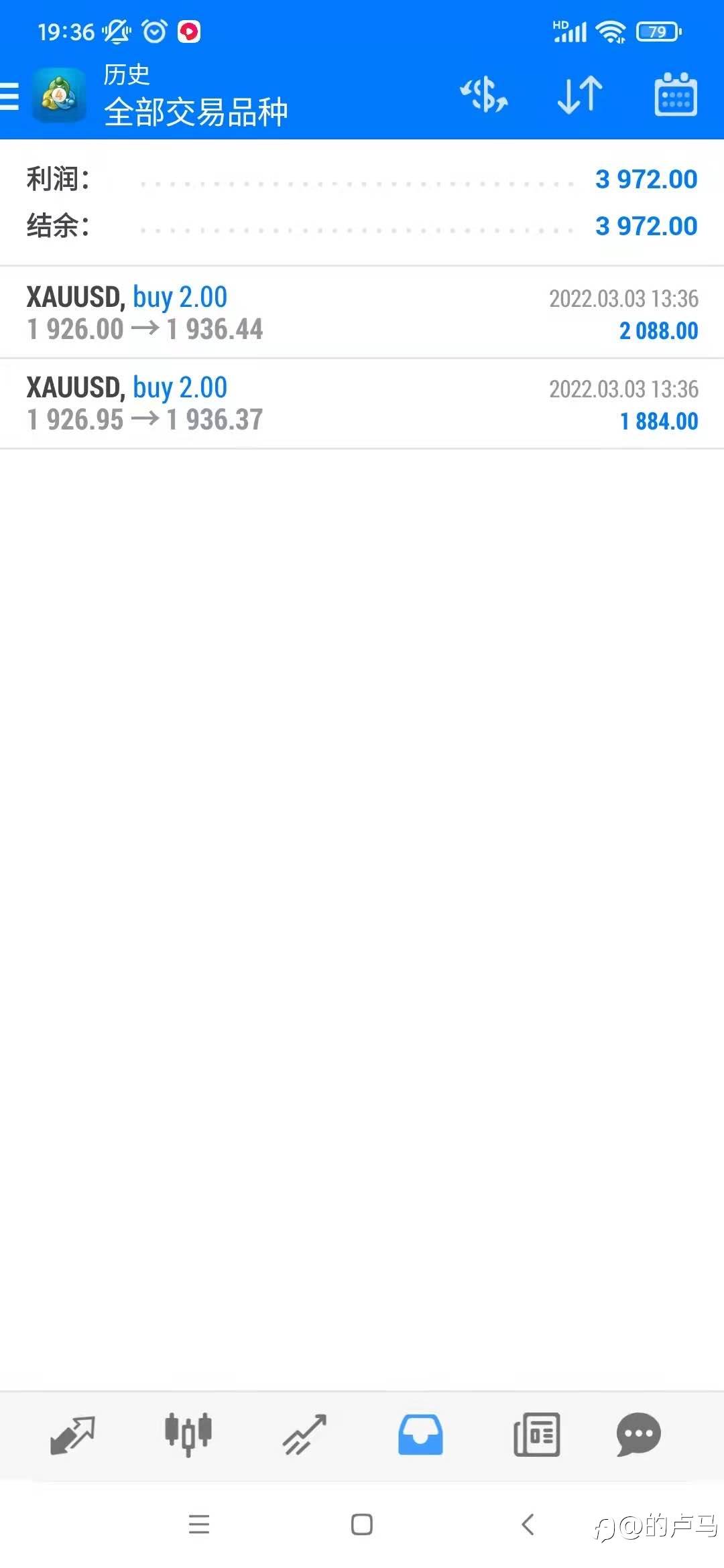Select the XAUUSD trade with 1 884.00 profit
The height and width of the screenshot is (1568, 724).
[x=362, y=403]
